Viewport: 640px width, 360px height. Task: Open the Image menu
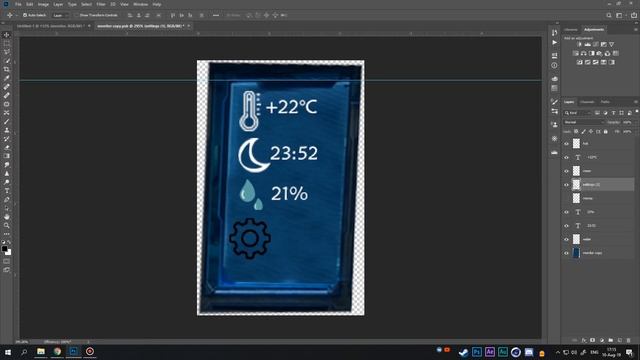43,4
